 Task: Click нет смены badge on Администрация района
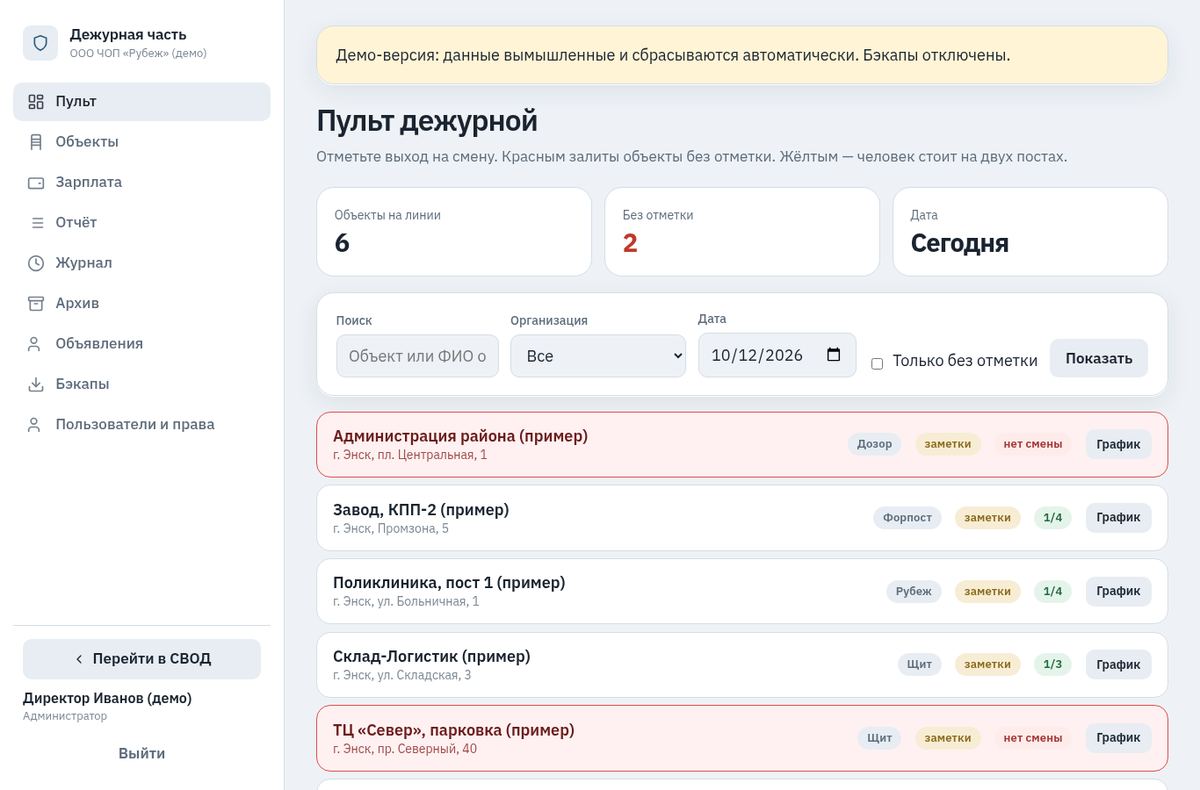[1033, 444]
